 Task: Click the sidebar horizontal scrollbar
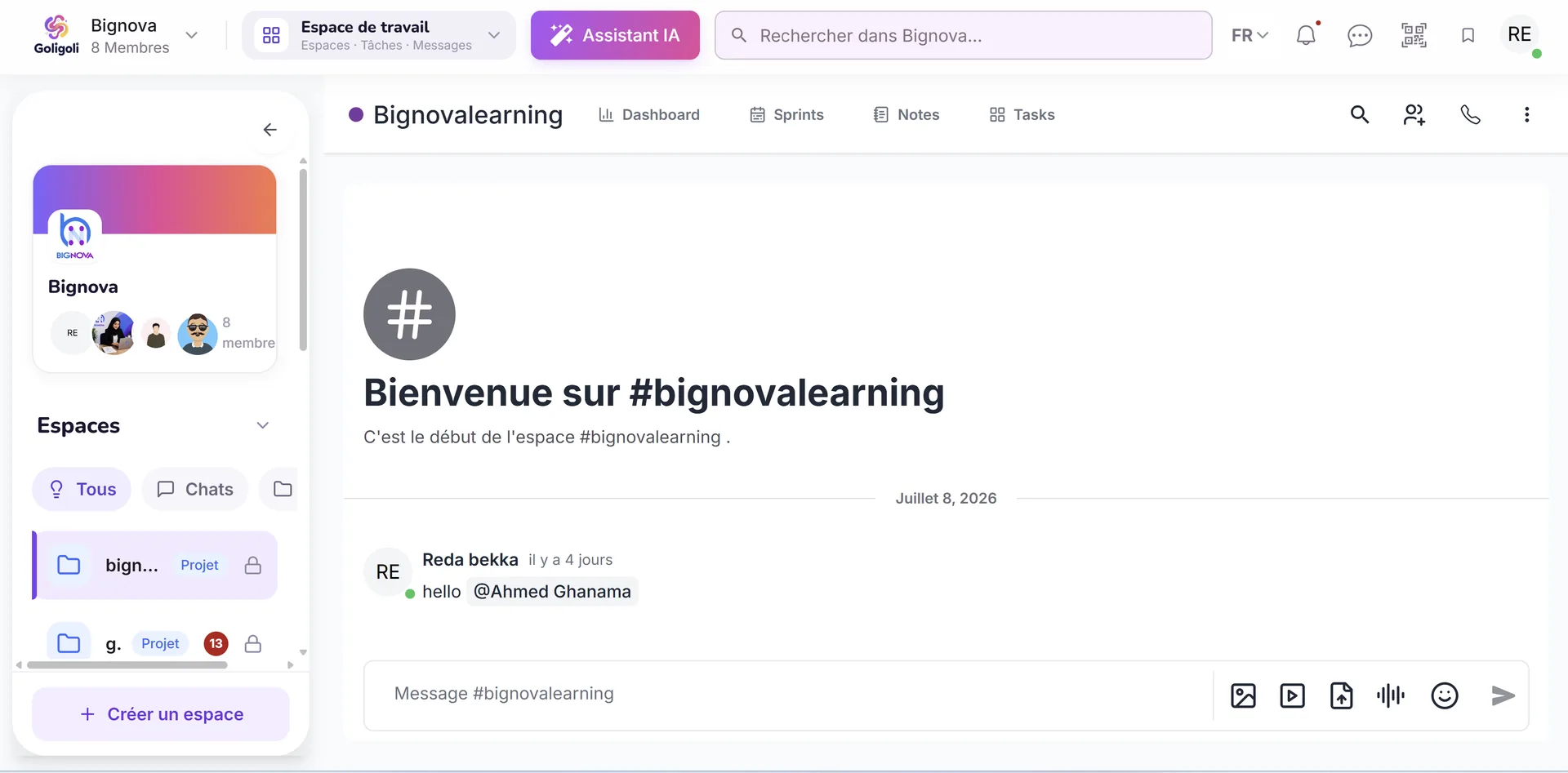[127, 665]
